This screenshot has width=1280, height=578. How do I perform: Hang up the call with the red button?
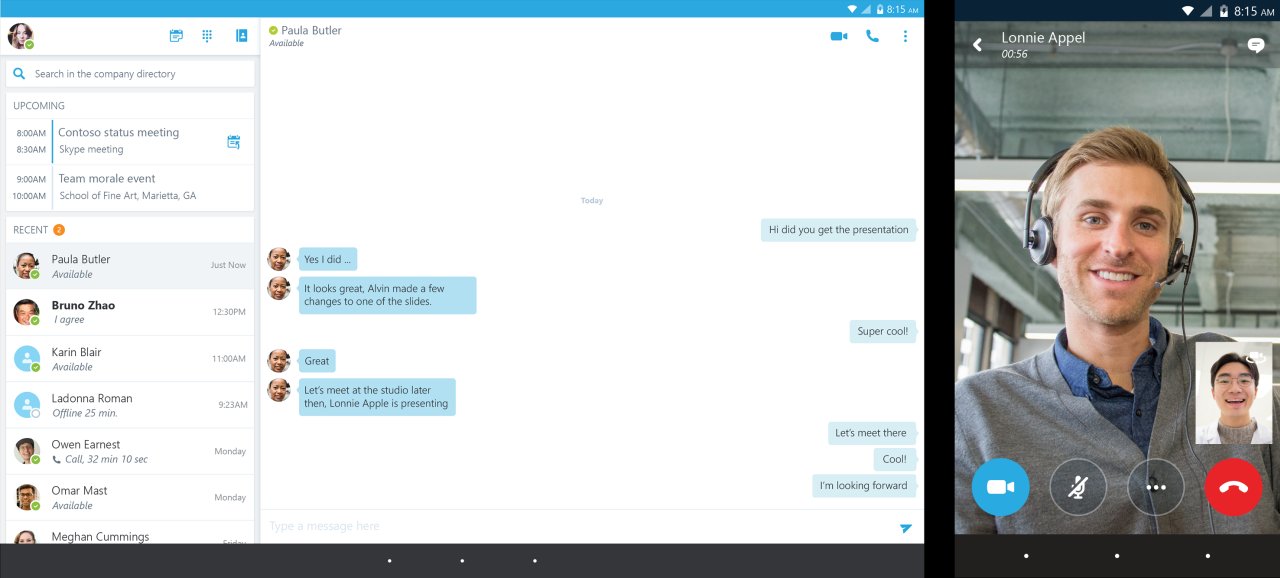1233,487
